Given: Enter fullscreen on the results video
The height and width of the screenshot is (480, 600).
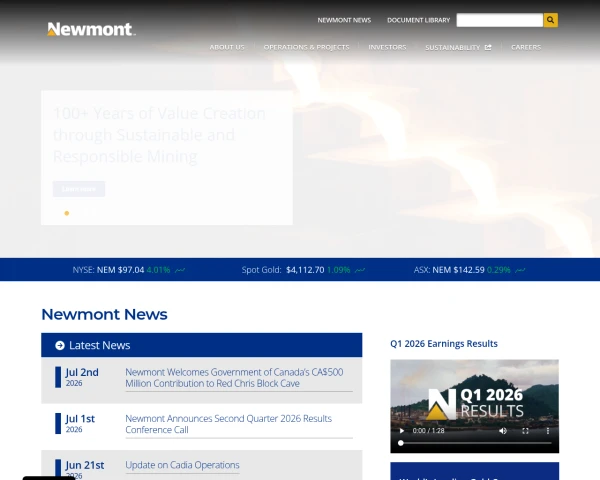Looking at the screenshot, I should (525, 431).
